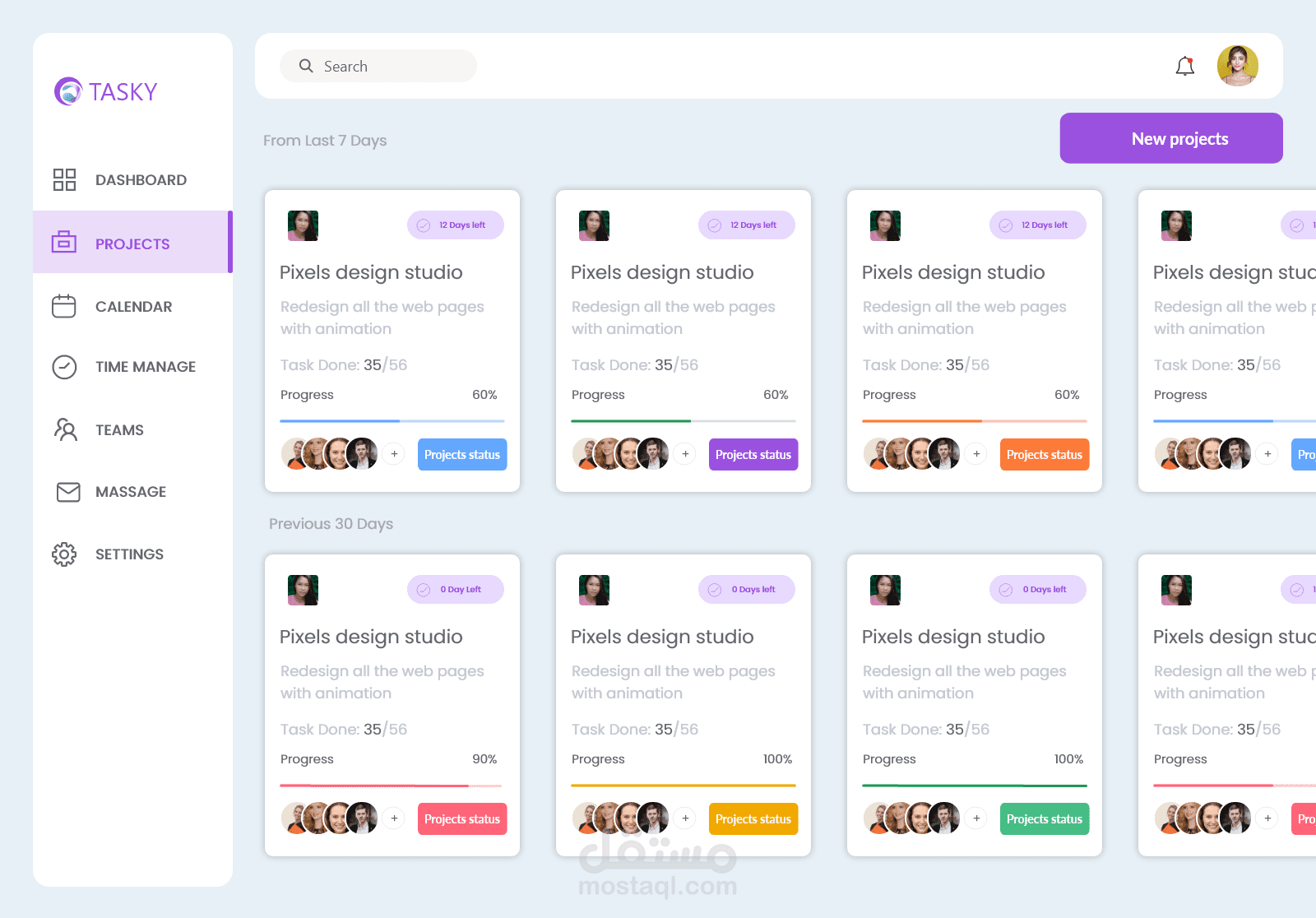1316x918 pixels.
Task: Click 0 Days left badge on green 100% card
Action: 1038,590
